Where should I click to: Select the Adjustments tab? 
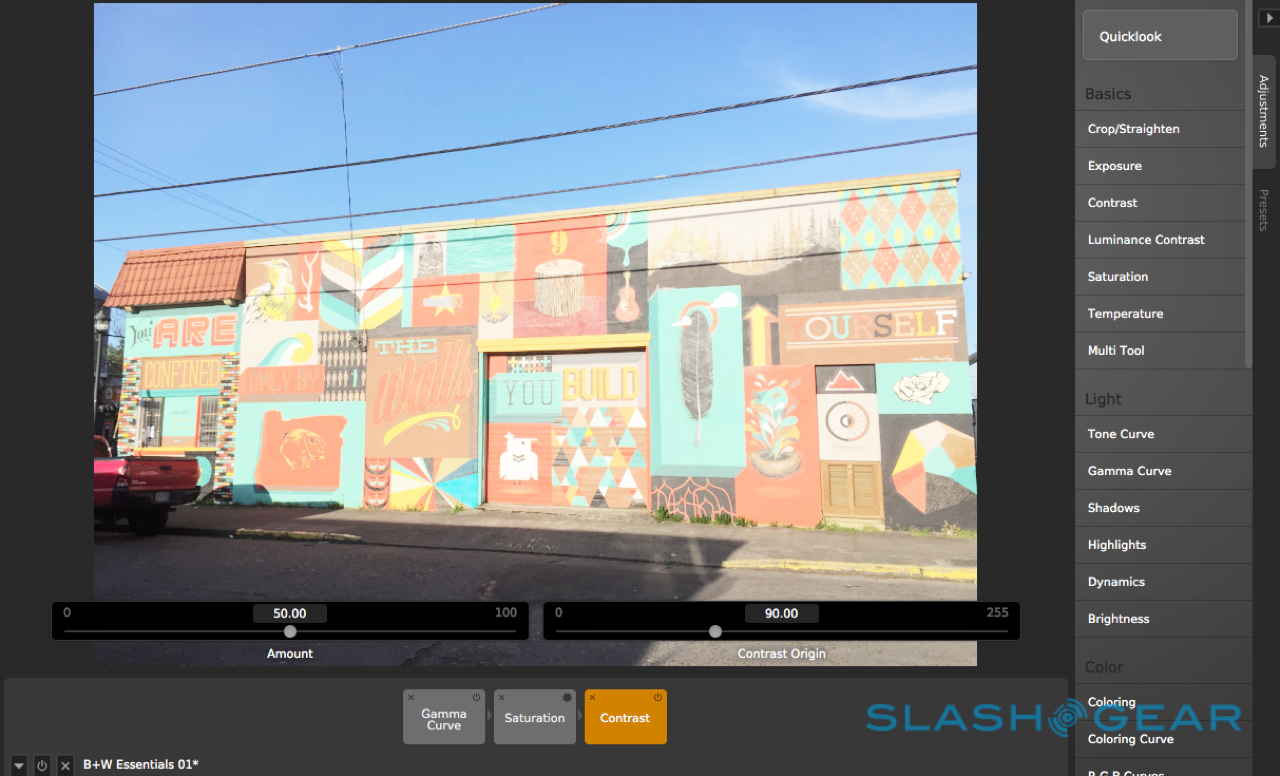[1264, 110]
